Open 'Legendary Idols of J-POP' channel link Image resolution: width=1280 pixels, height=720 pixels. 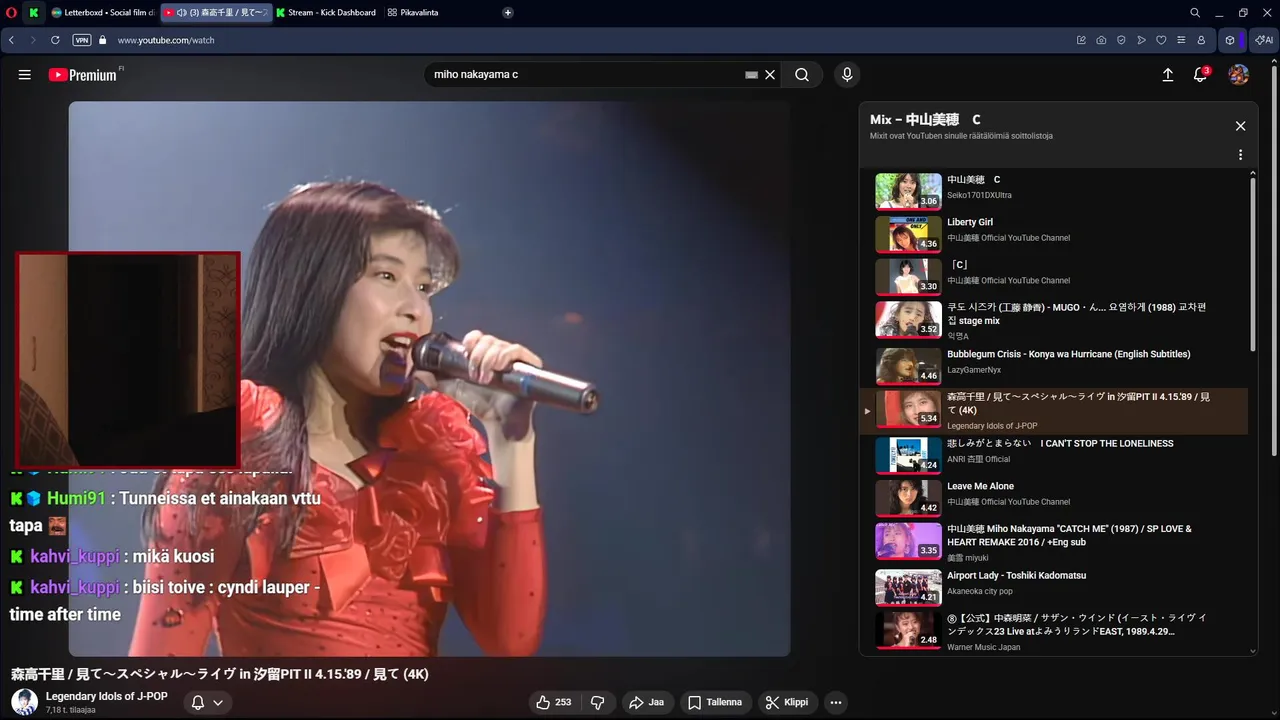[107, 696]
